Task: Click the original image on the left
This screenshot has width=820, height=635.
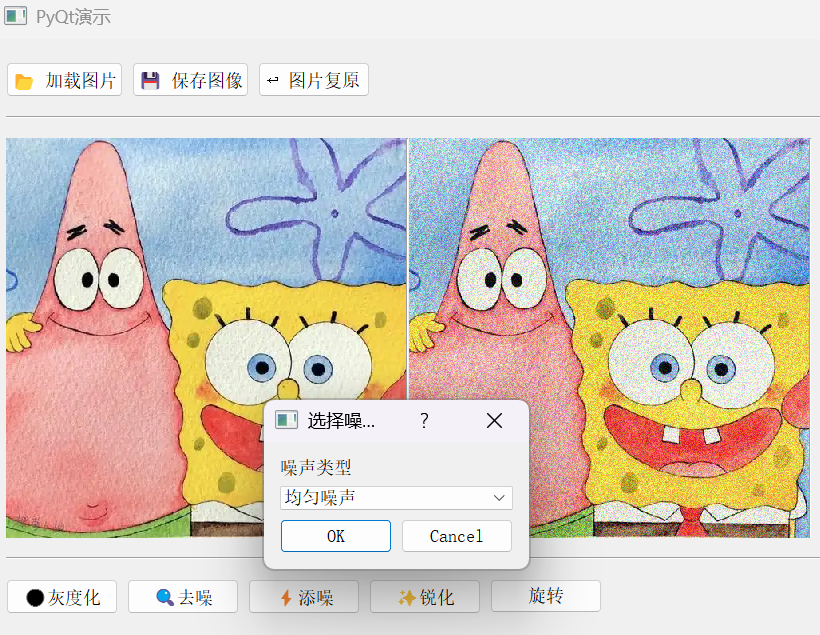Action: (206, 338)
